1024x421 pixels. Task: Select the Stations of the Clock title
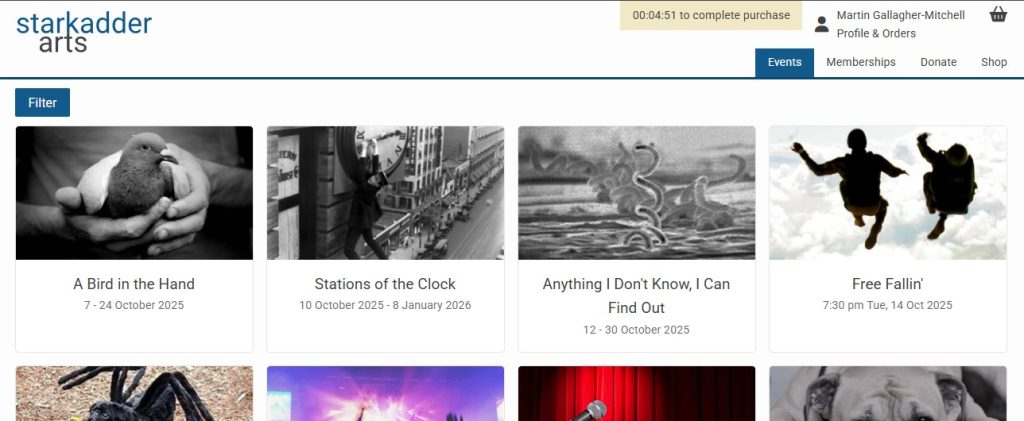click(385, 284)
